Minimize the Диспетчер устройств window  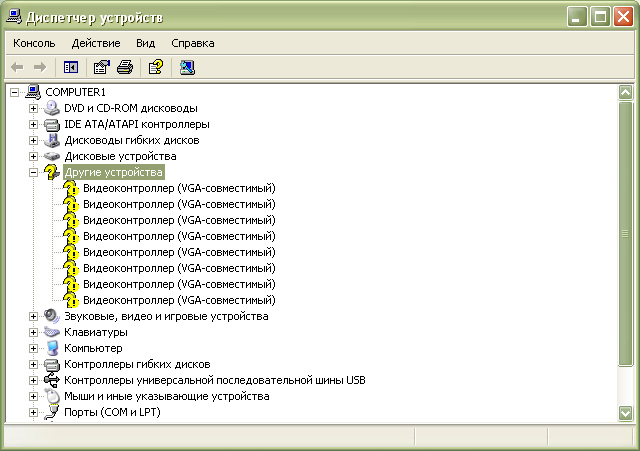click(577, 17)
